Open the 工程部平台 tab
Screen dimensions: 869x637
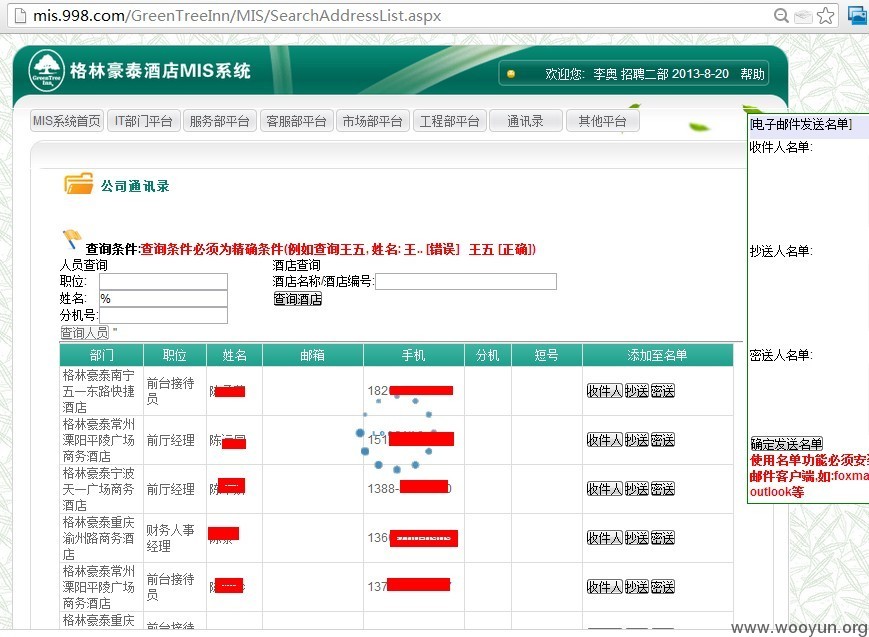[449, 121]
